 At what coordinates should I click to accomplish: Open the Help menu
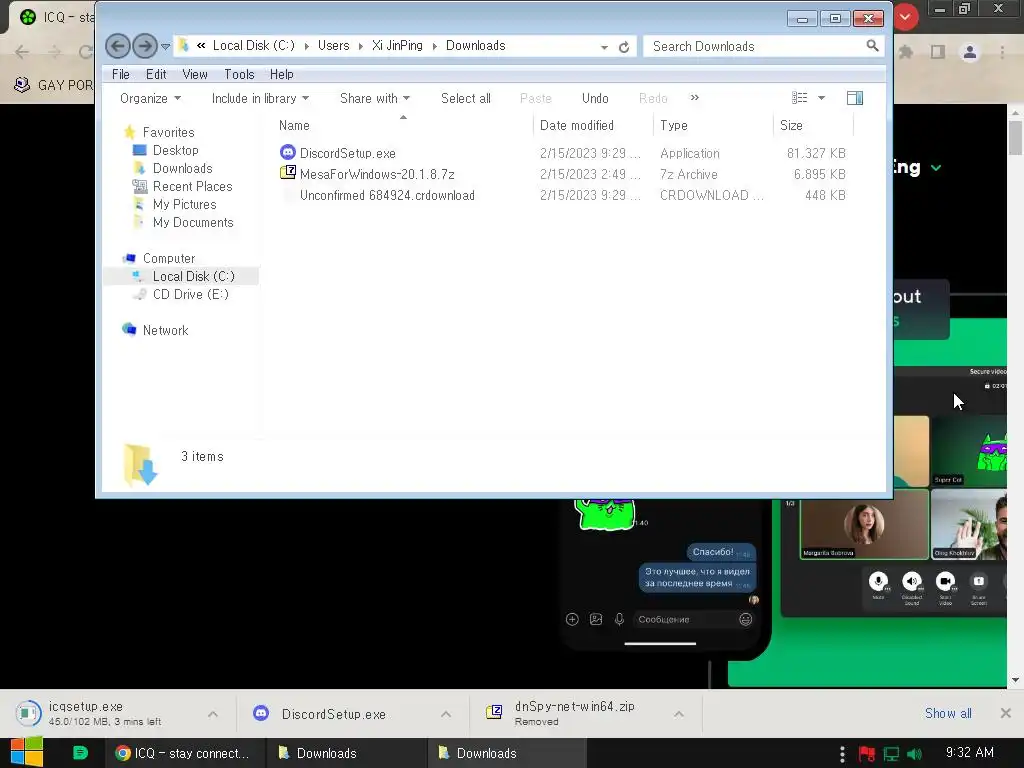[x=281, y=74]
